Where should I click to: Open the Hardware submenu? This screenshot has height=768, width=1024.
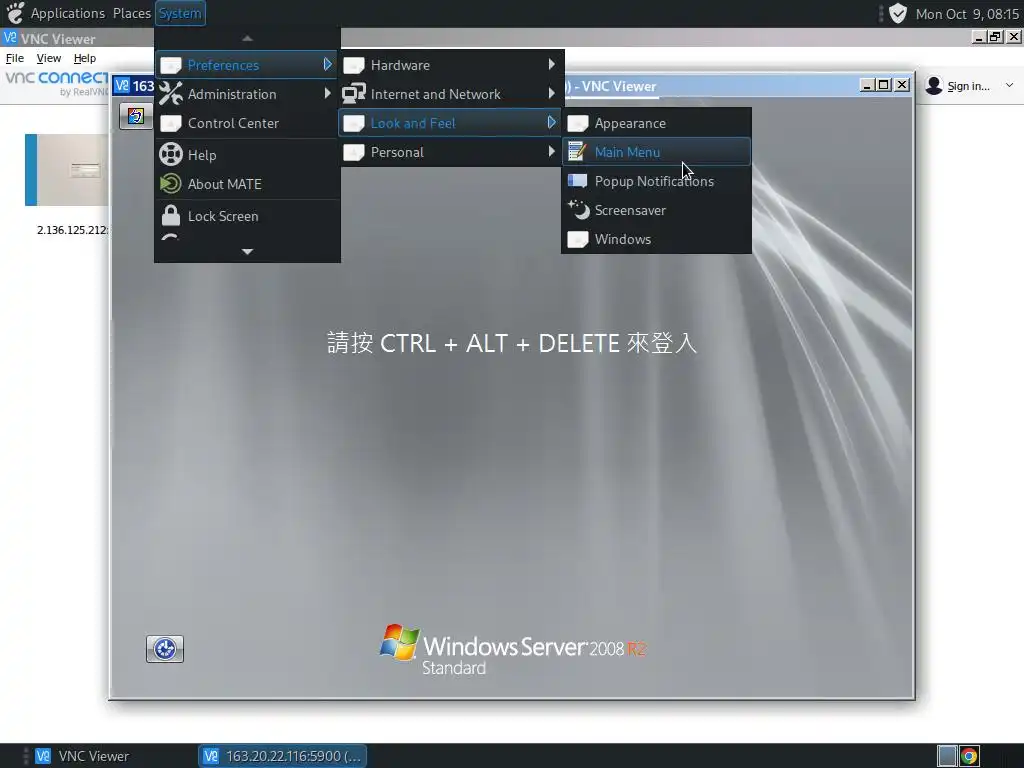451,65
